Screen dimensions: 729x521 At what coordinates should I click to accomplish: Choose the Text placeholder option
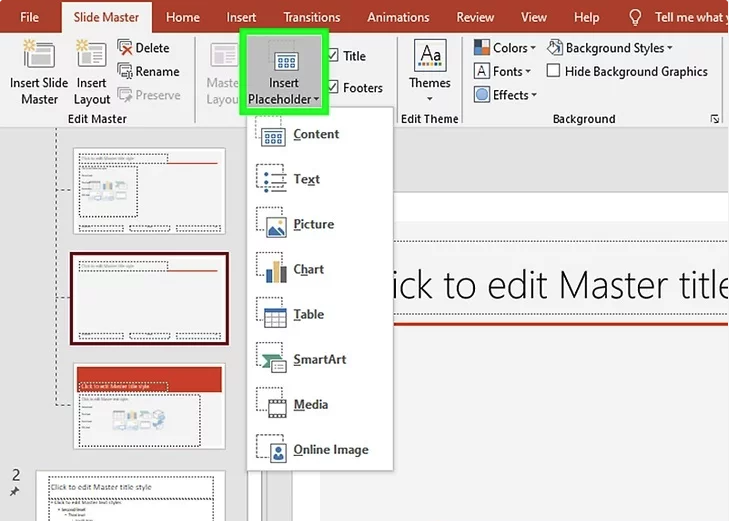pyautogui.click(x=320, y=179)
